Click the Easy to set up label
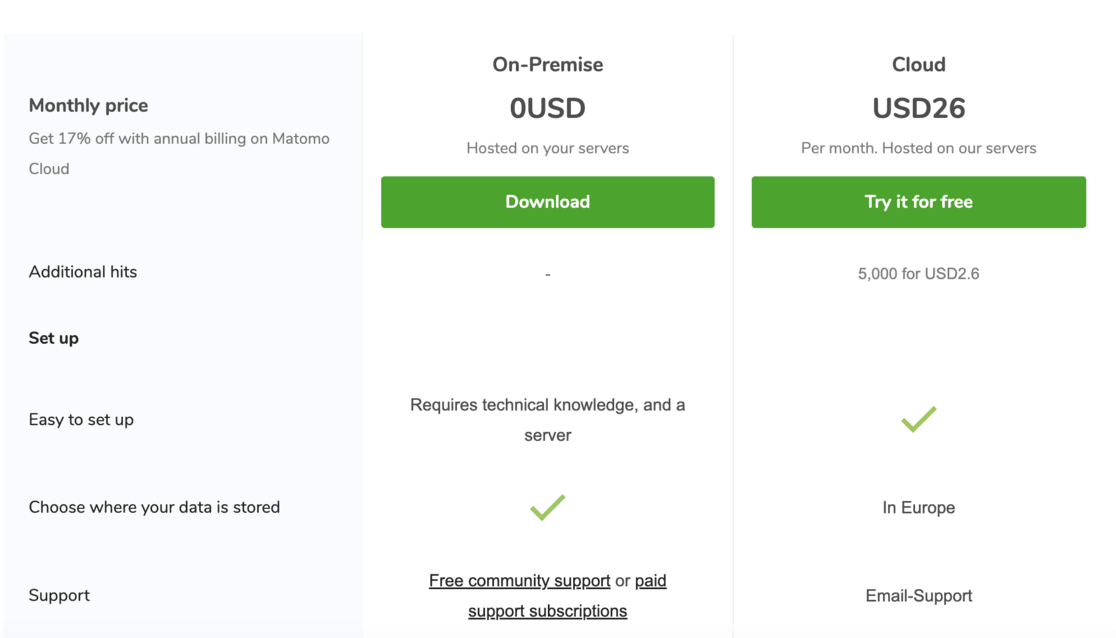The width and height of the screenshot is (1116, 638). 81,420
